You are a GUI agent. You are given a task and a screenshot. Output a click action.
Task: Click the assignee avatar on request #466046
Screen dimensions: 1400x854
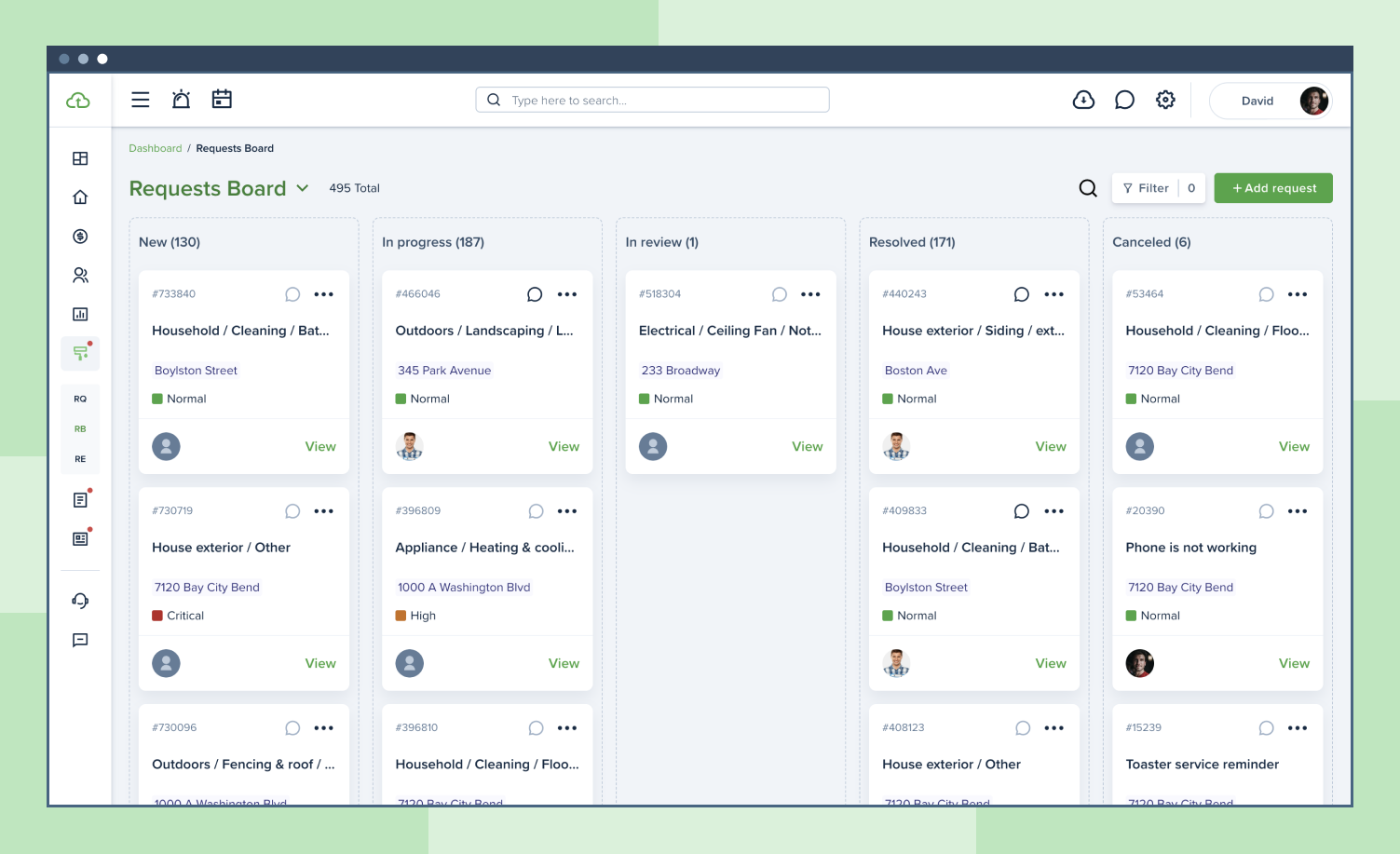(410, 447)
